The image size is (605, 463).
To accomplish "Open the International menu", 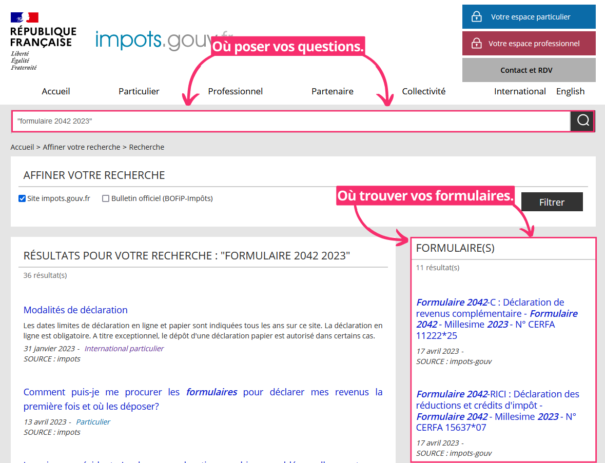I will click(x=520, y=91).
